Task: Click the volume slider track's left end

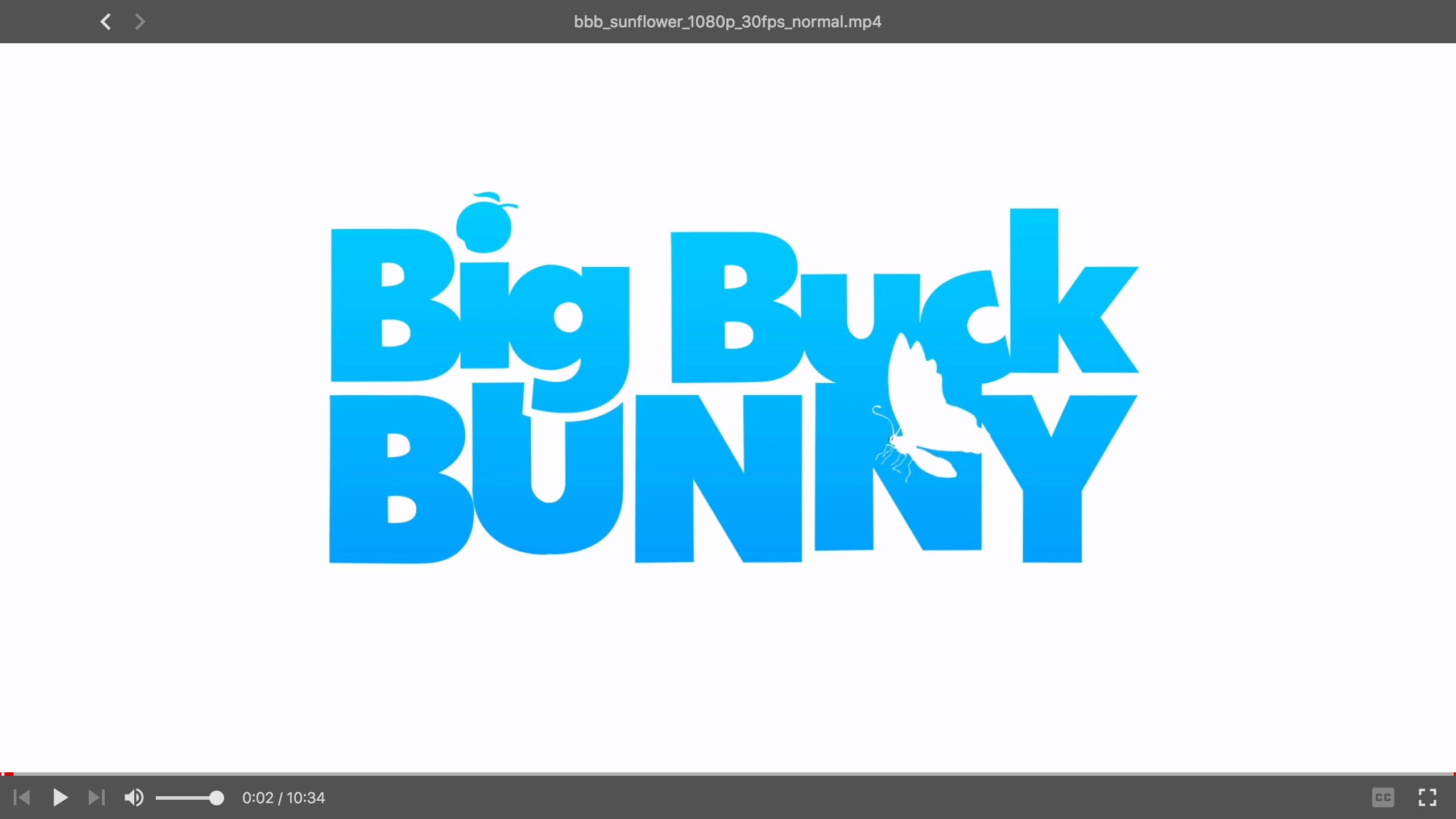Action: click(158, 798)
